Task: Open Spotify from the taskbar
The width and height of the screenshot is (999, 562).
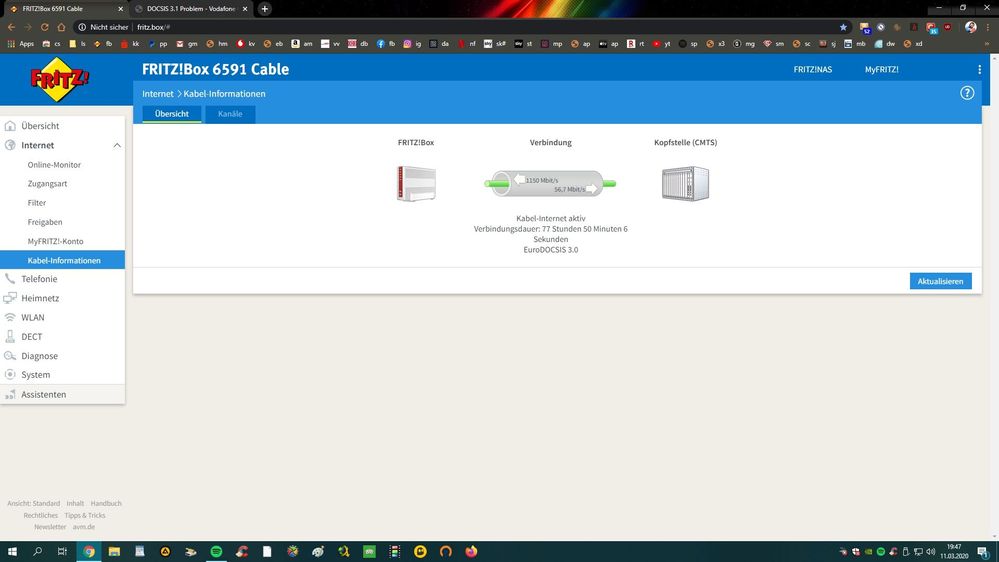Action: click(216, 551)
